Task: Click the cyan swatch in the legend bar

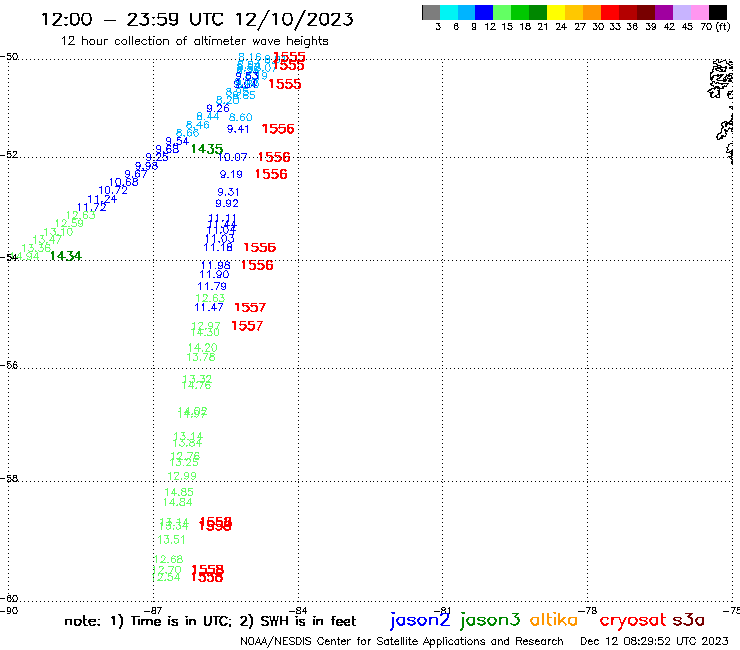Action: coord(449,12)
